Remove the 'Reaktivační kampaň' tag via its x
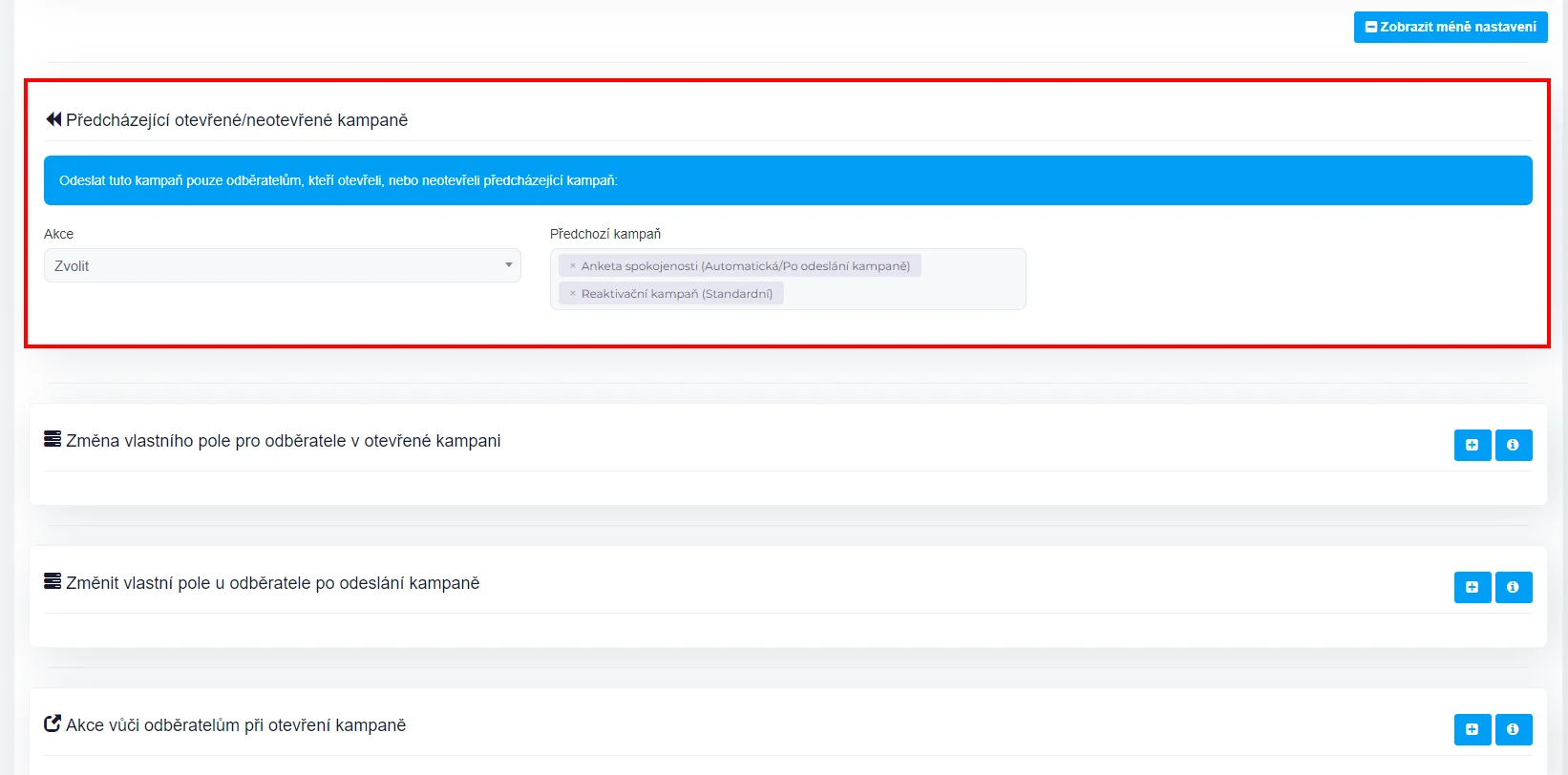This screenshot has height=775, width=1568. pos(573,294)
